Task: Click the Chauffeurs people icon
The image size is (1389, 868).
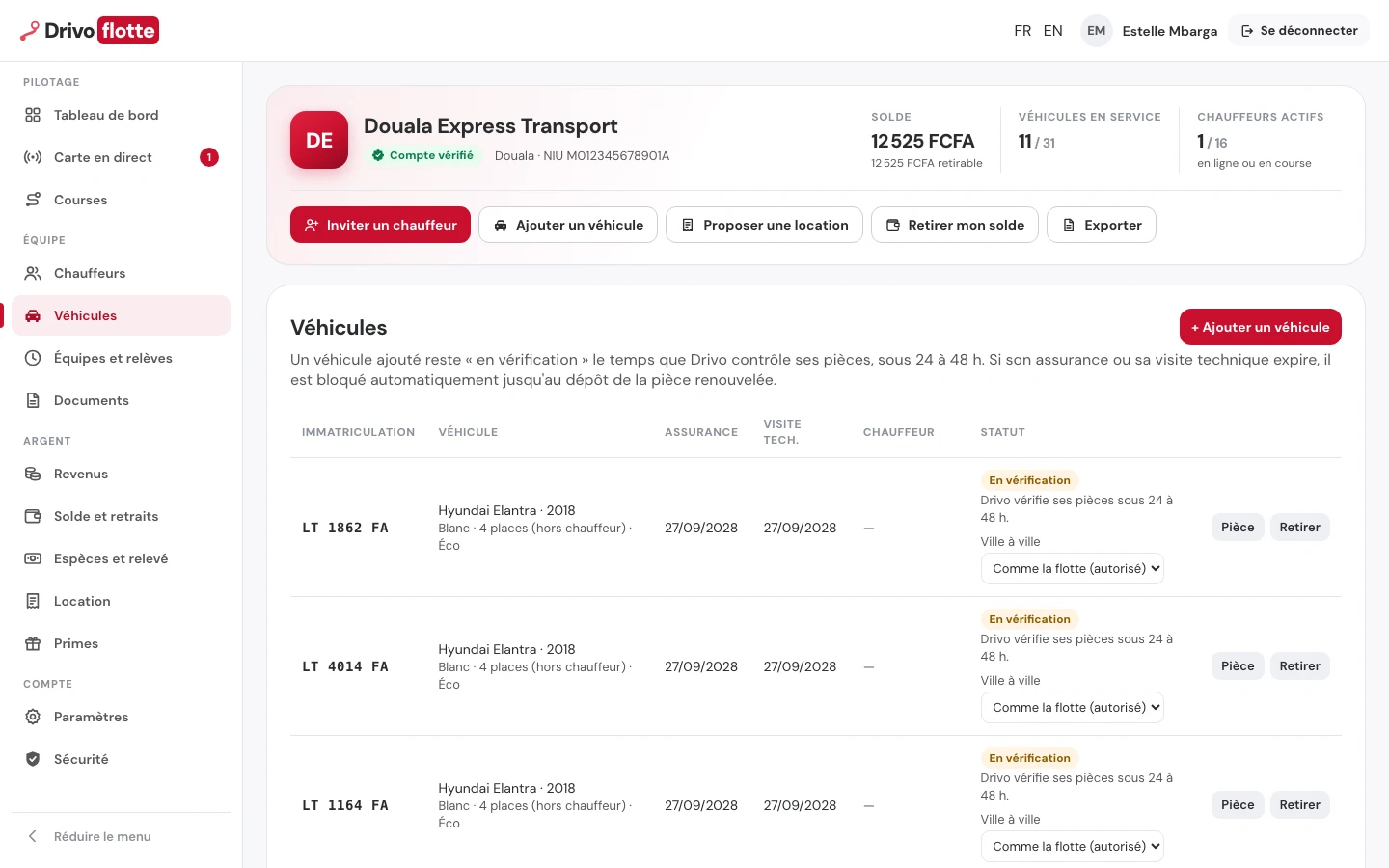Action: (x=33, y=273)
